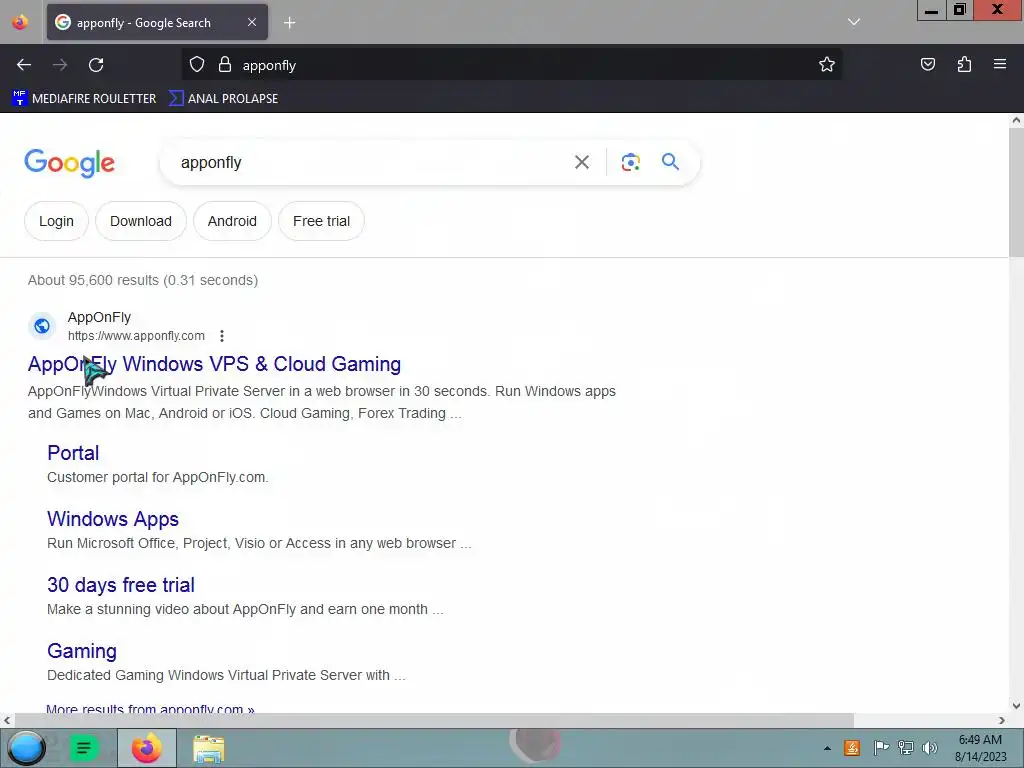This screenshot has width=1024, height=768.
Task: Click the magnifier Google Search button
Action: 670,161
